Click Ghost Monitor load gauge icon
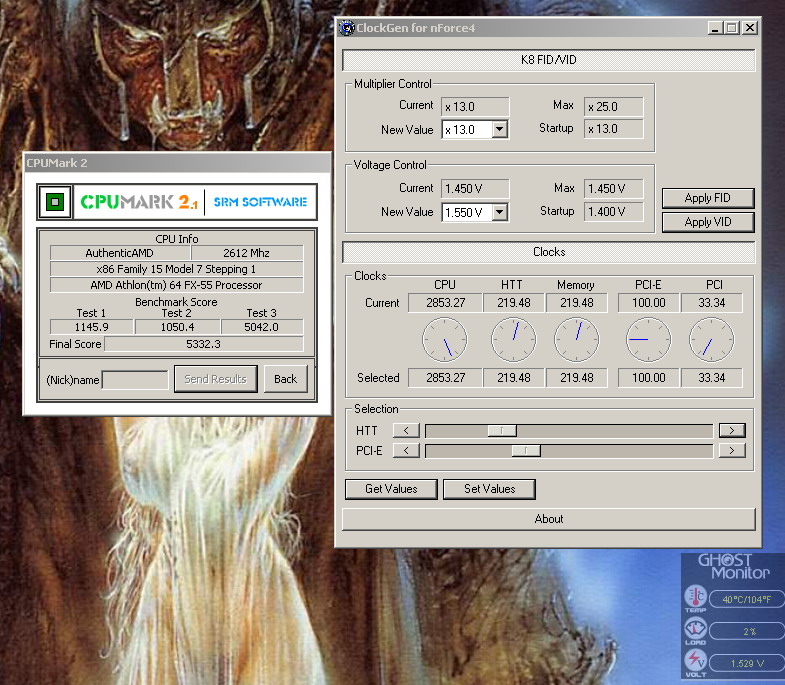This screenshot has width=785, height=685. 695,628
